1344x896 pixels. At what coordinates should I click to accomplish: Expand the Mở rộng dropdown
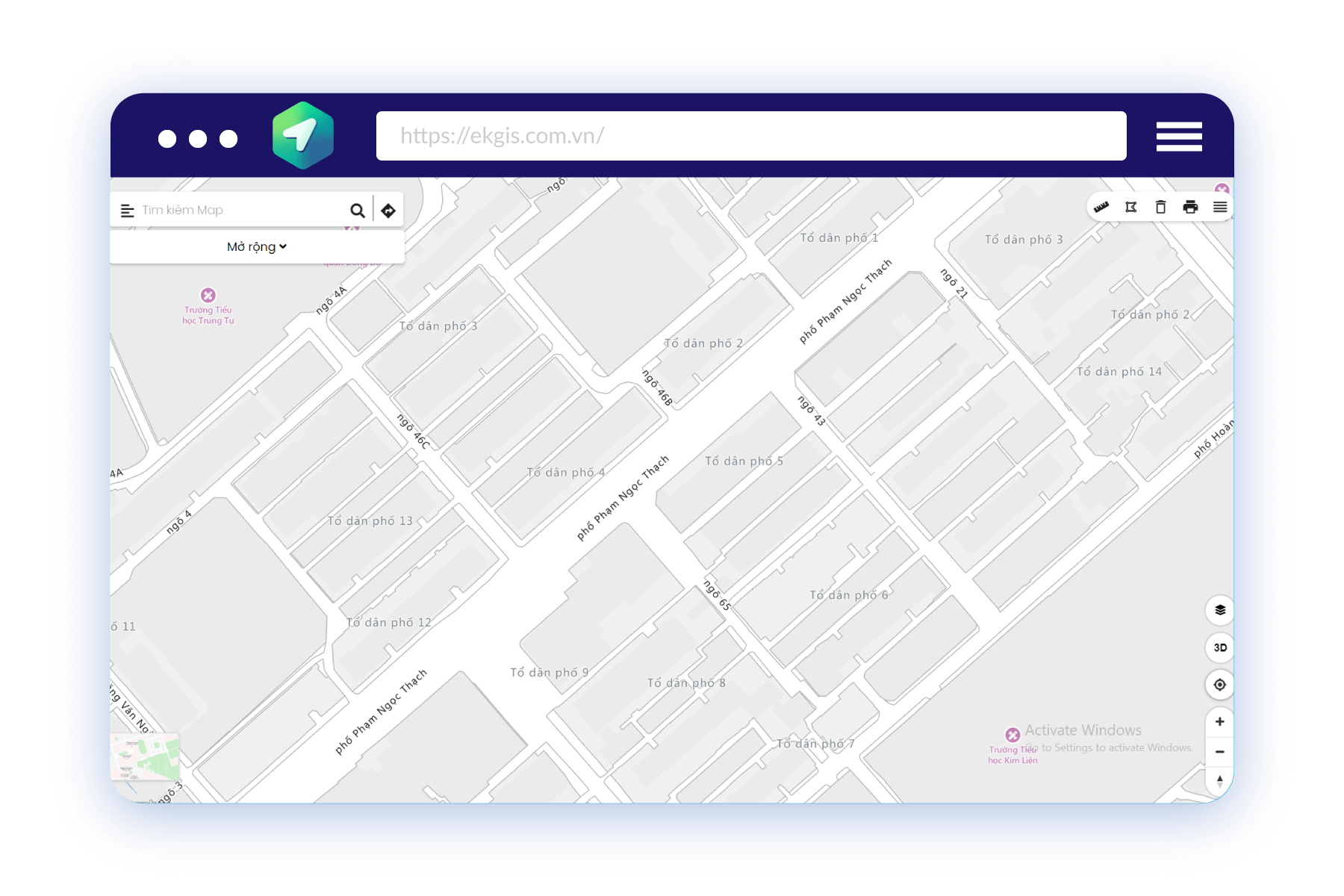(257, 246)
